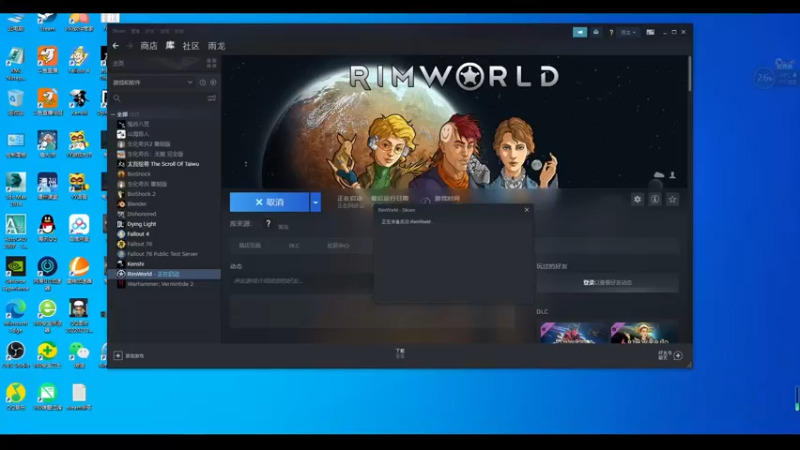Image resolution: width=800 pixels, height=450 pixels.
Task: Open the second DLC thumbnail
Action: (x=644, y=333)
